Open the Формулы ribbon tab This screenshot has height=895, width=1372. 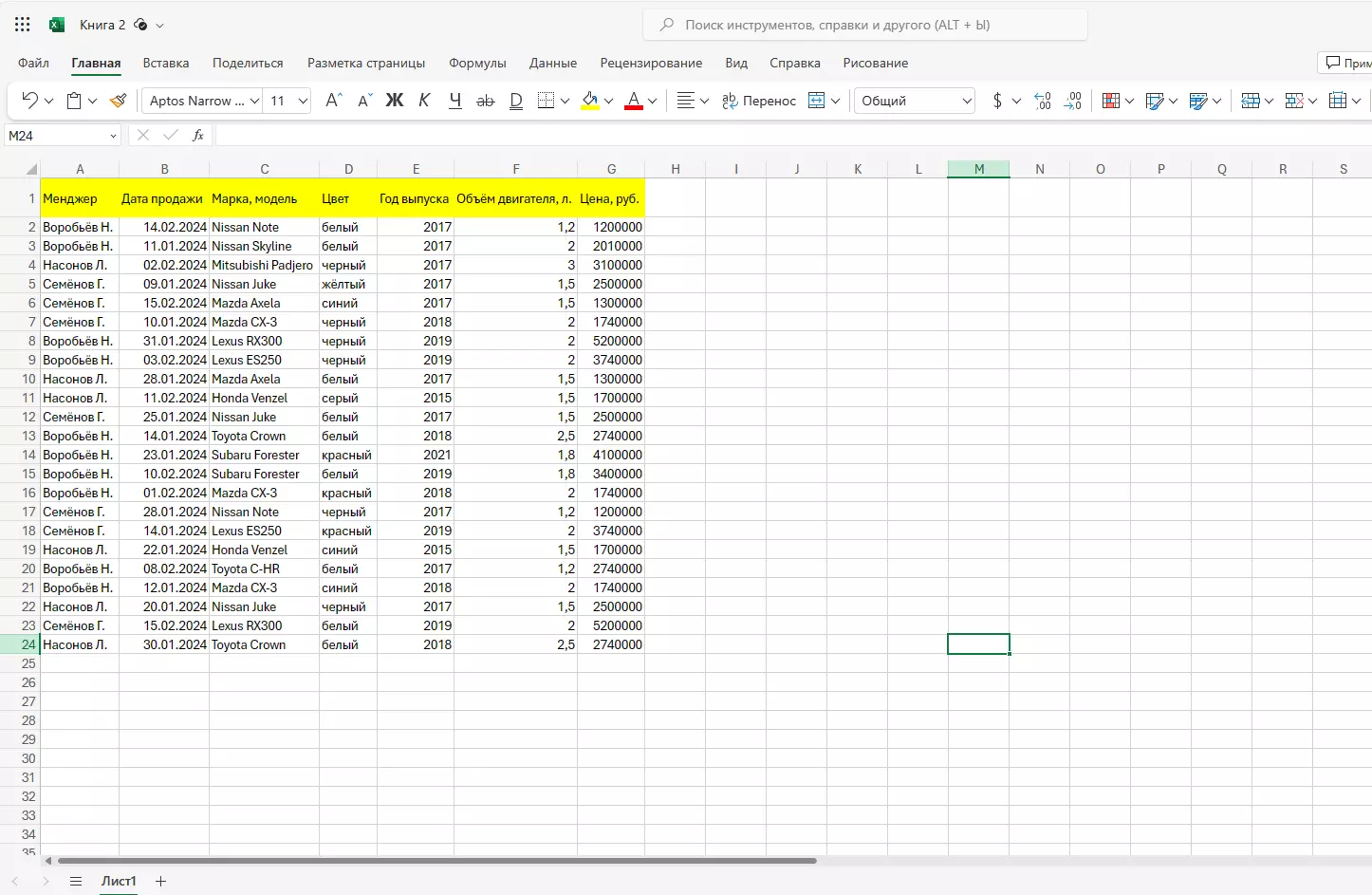point(477,63)
